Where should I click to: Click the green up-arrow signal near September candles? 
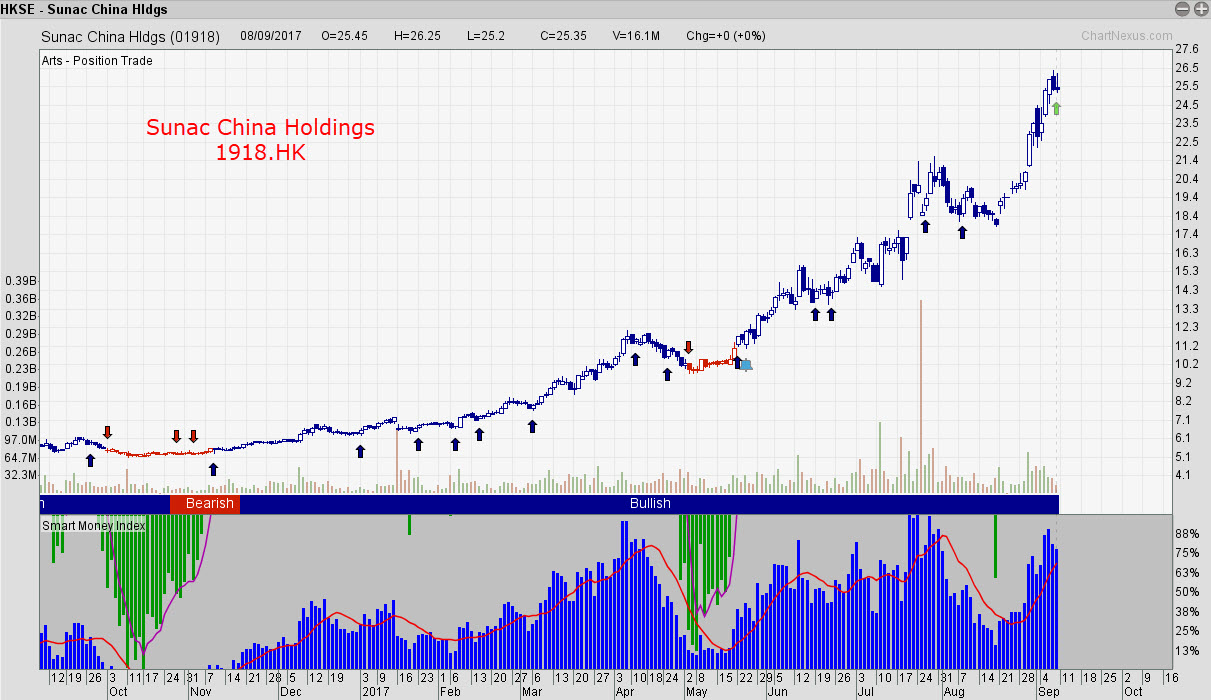point(1056,108)
